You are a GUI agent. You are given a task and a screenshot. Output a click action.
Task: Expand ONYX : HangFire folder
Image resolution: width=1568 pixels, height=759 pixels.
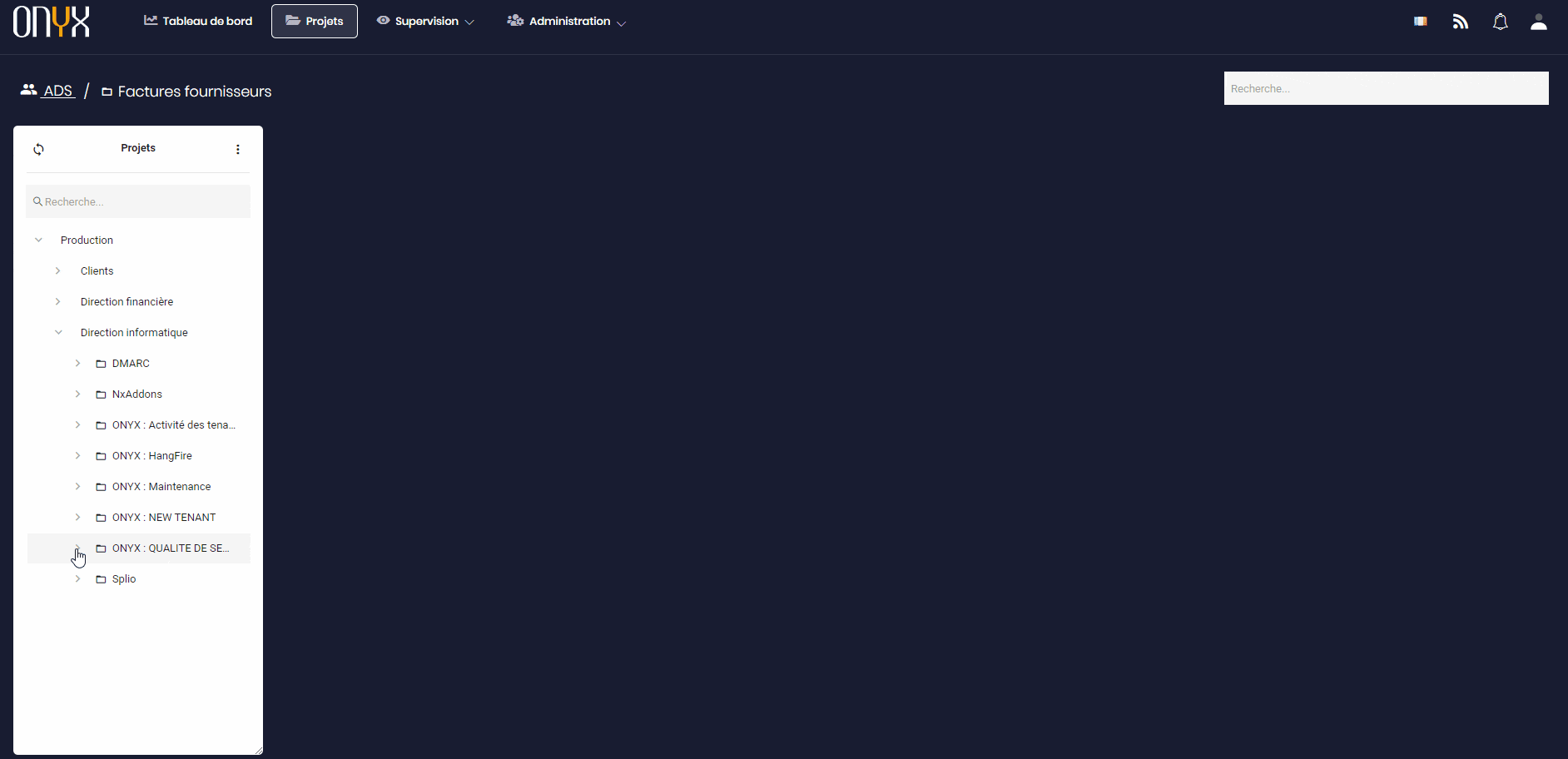(77, 455)
